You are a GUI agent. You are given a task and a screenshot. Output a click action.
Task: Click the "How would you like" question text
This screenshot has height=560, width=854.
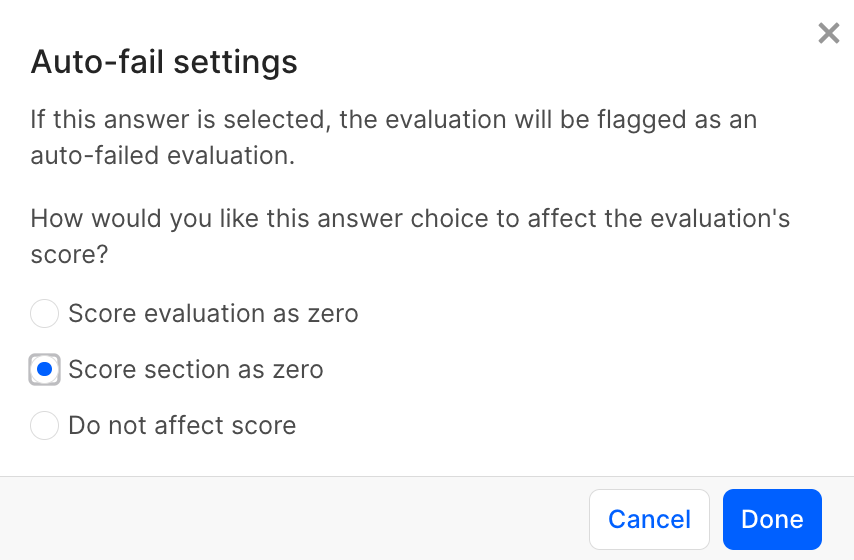[410, 218]
